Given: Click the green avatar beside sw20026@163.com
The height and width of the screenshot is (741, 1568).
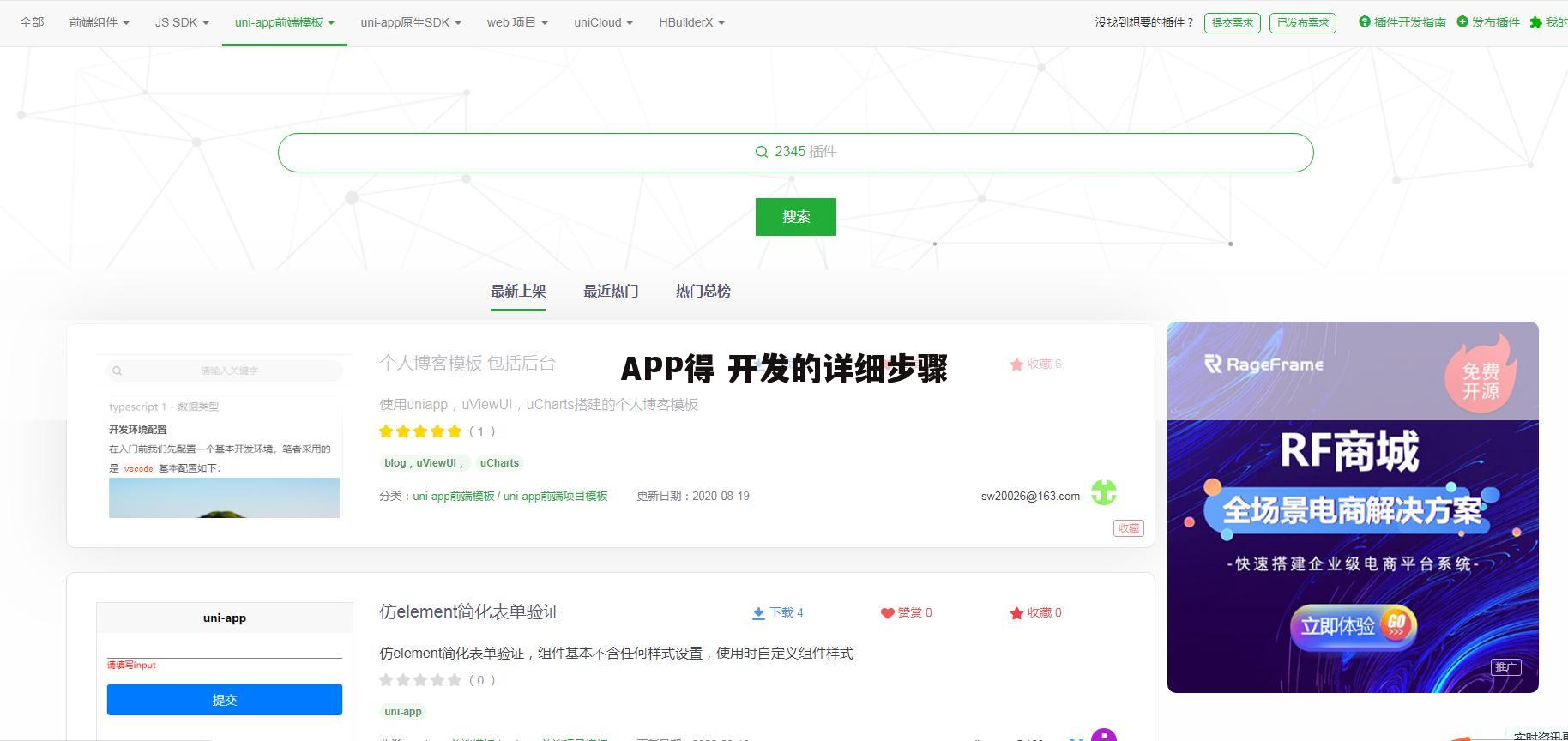Looking at the screenshot, I should [x=1103, y=493].
